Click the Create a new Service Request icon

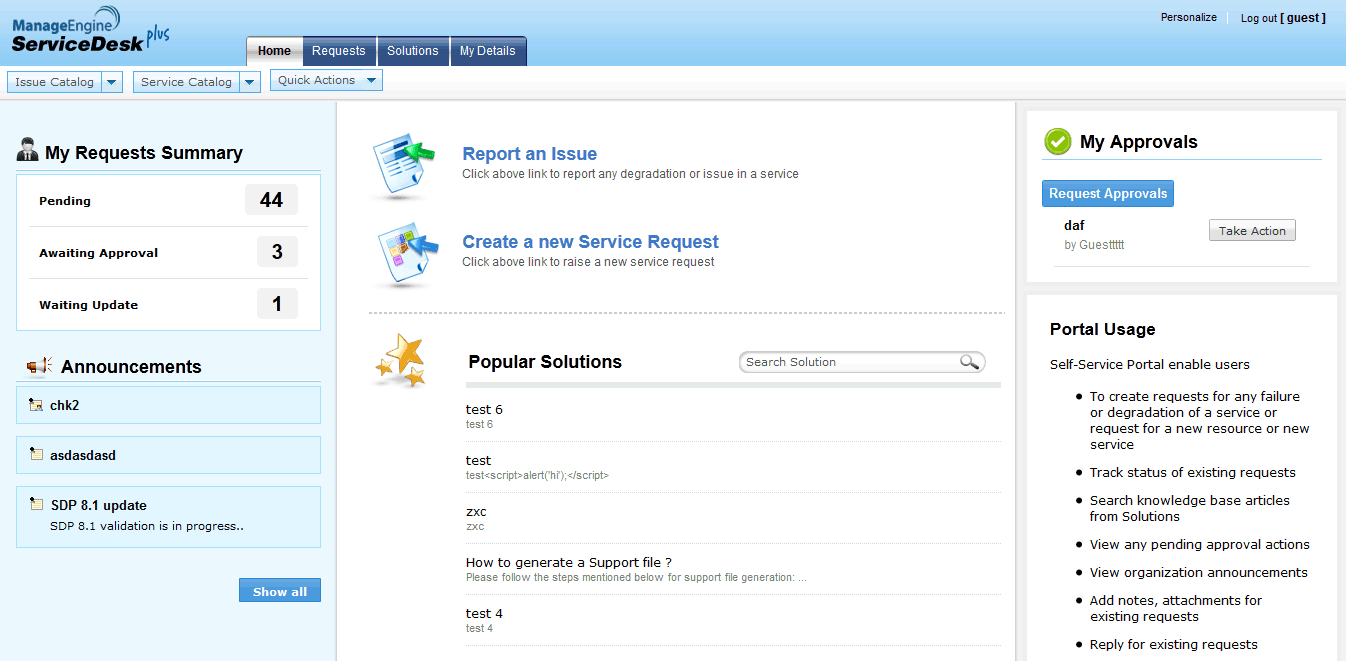click(x=406, y=255)
